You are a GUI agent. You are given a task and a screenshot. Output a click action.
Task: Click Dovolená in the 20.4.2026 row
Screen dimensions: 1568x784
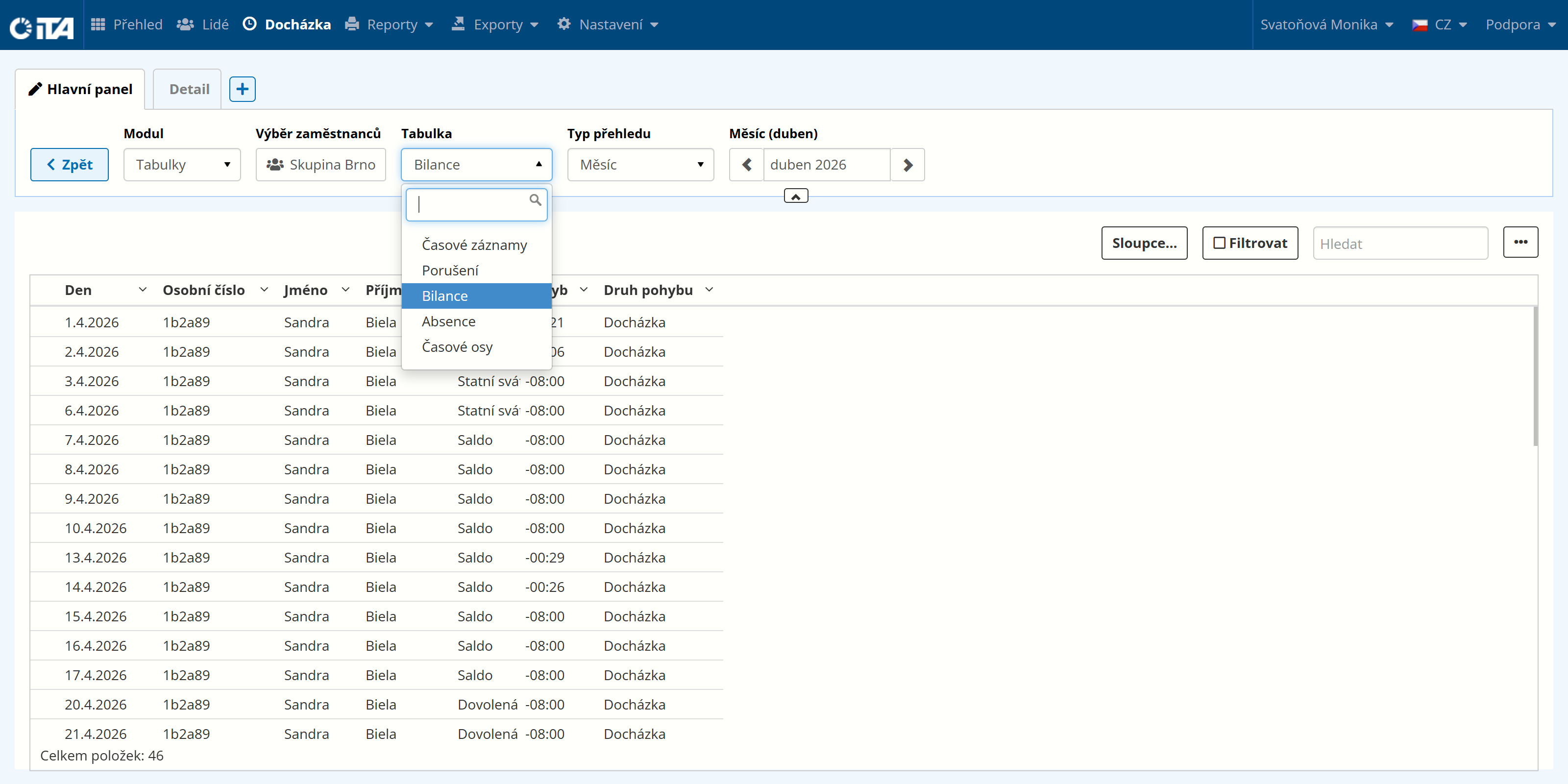coord(488,704)
